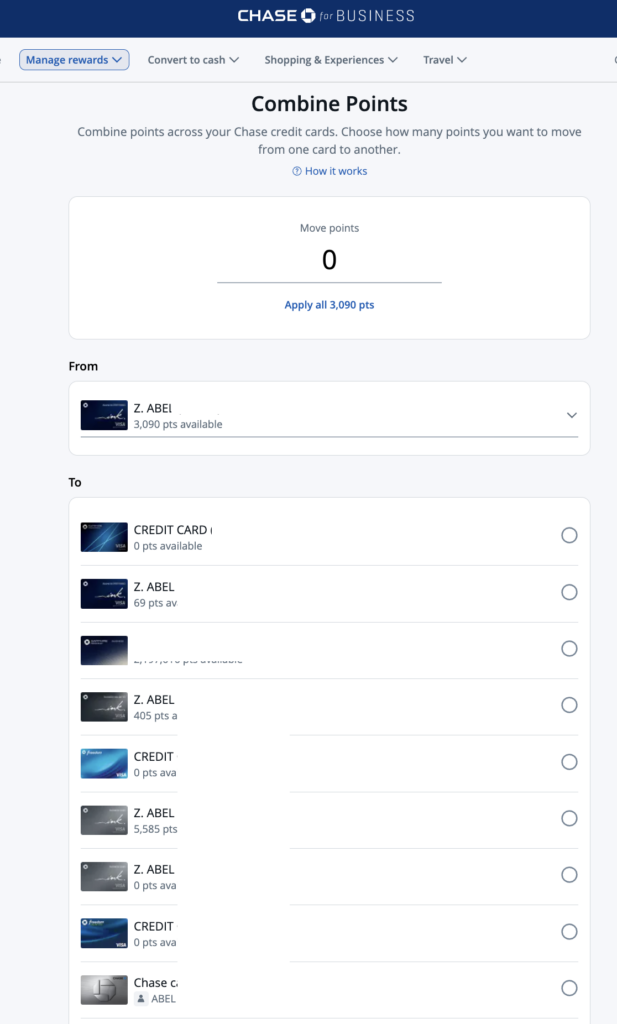Image resolution: width=617 pixels, height=1024 pixels.
Task: Open the Shopping & Experiences dropdown
Action: (x=330, y=60)
